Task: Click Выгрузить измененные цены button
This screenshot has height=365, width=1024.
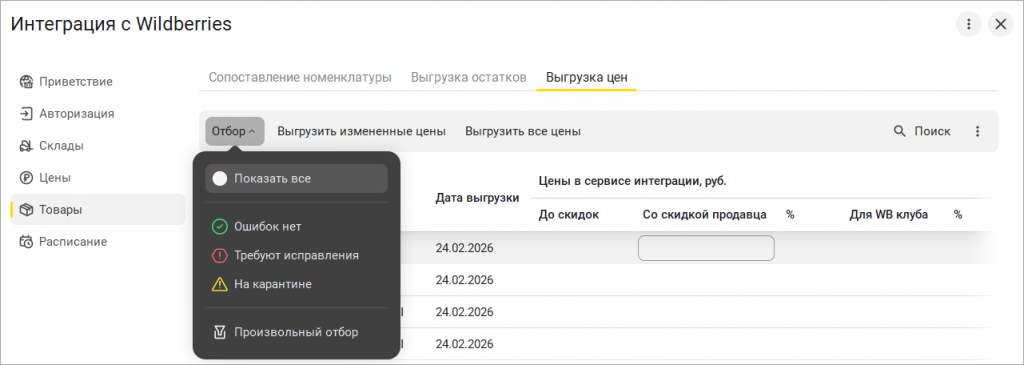Action: pyautogui.click(x=361, y=131)
